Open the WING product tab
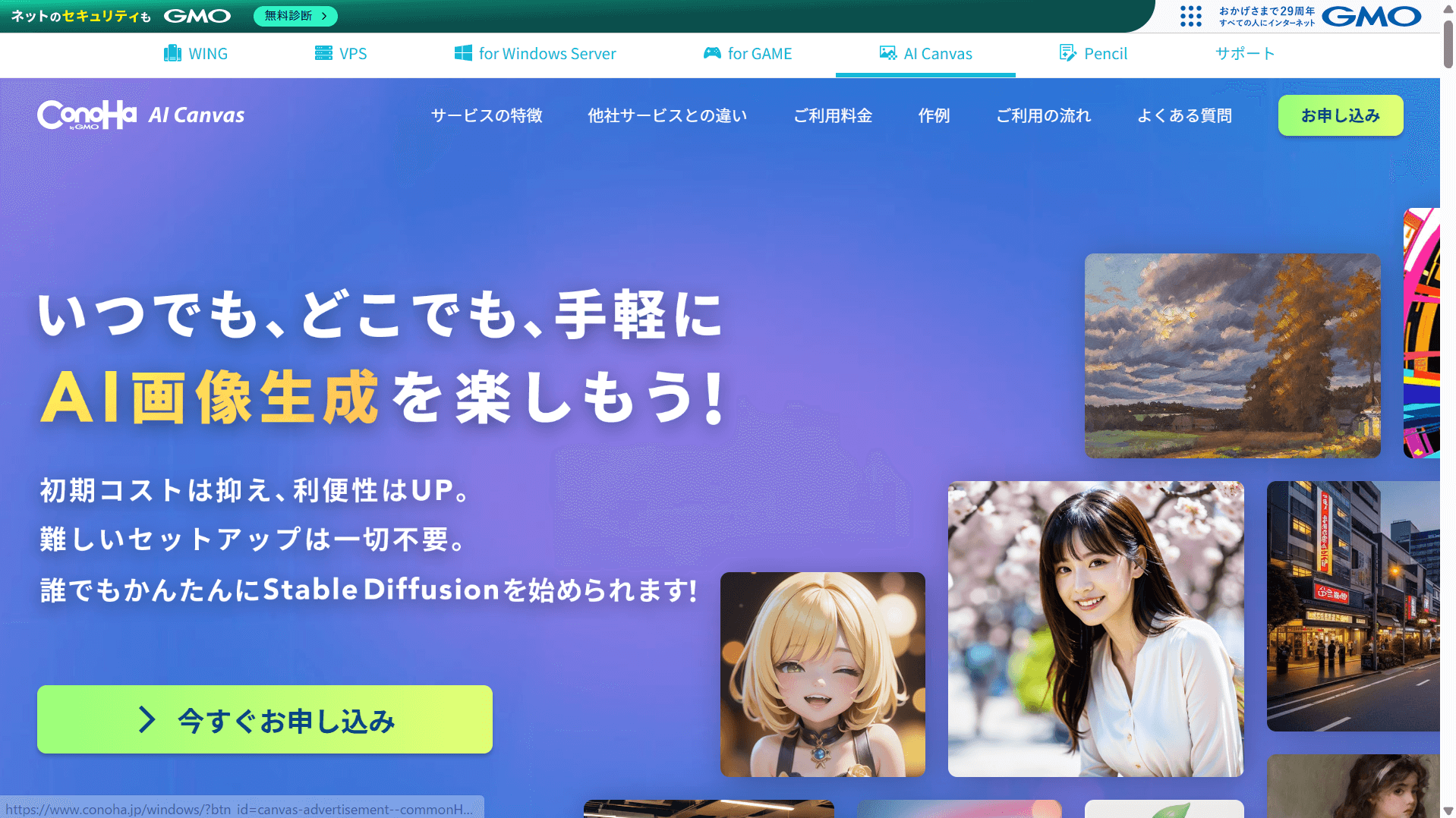The height and width of the screenshot is (818, 1456). [x=196, y=54]
